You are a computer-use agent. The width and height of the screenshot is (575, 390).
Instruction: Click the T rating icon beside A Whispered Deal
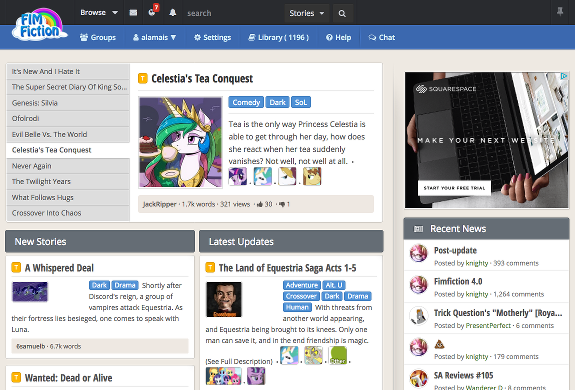[16, 268]
